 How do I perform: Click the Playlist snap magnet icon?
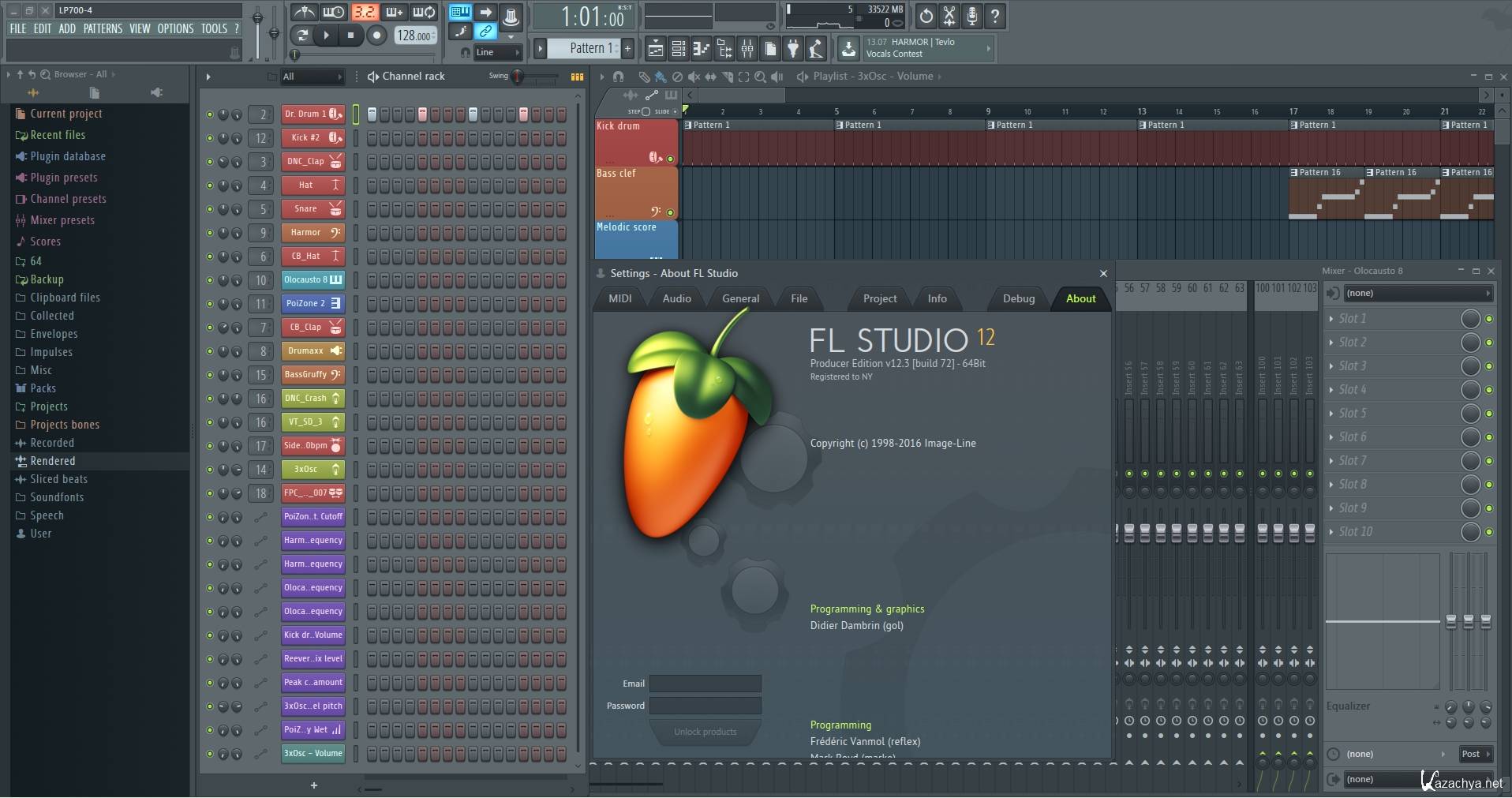click(618, 77)
